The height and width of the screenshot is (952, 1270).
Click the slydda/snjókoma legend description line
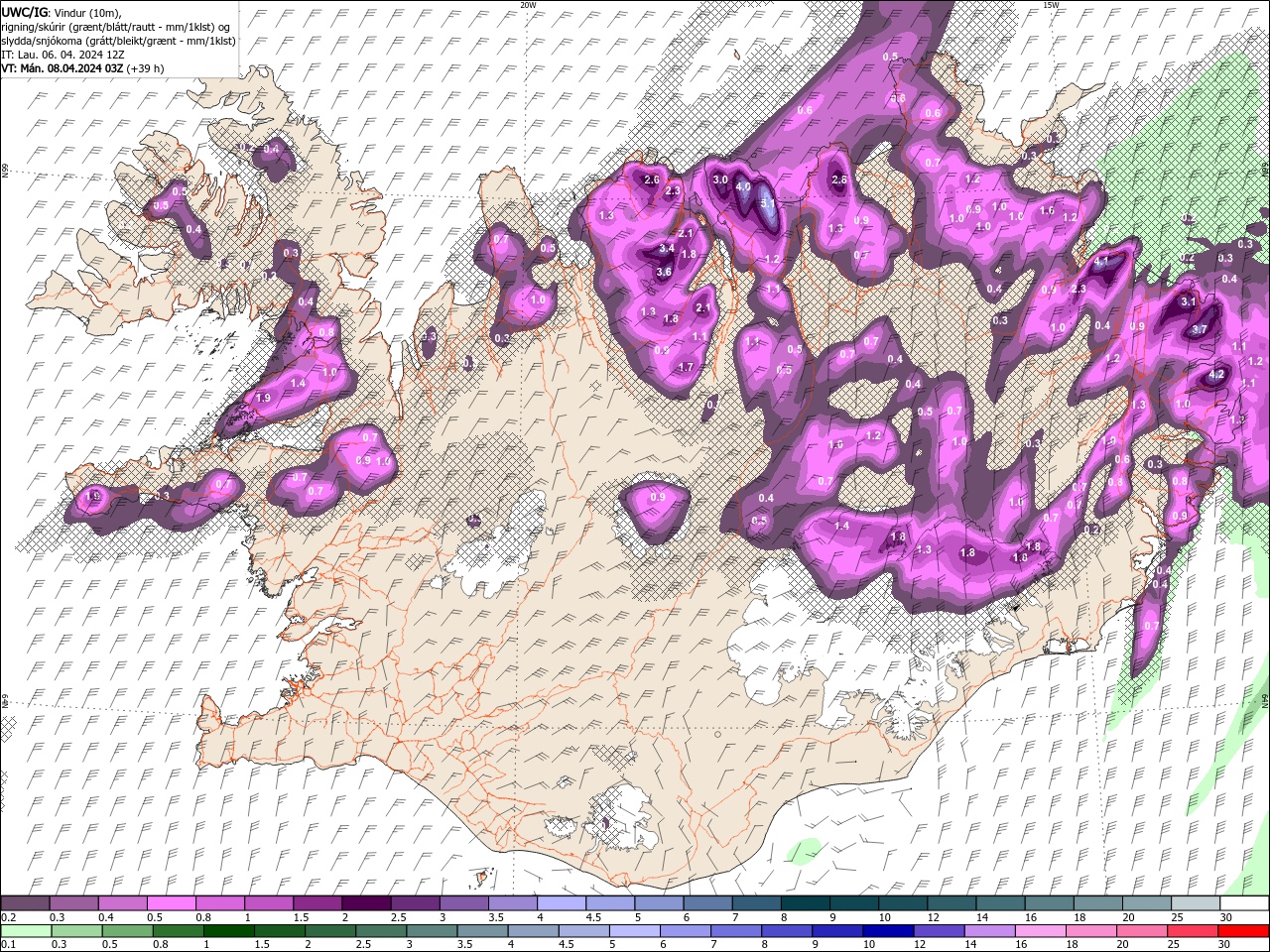pyautogui.click(x=119, y=41)
